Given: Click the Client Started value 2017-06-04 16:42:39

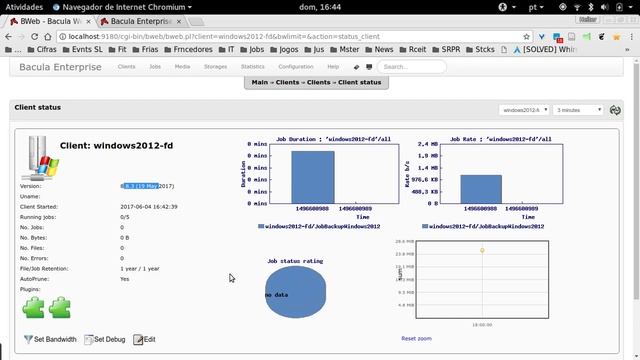Looking at the screenshot, I should tap(149, 207).
